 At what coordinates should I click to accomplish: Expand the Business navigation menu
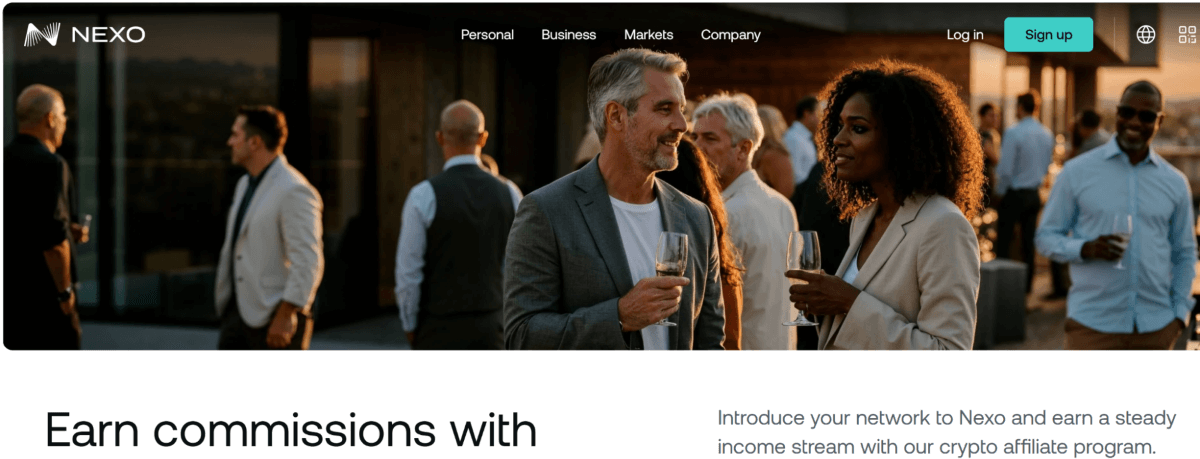coord(568,35)
